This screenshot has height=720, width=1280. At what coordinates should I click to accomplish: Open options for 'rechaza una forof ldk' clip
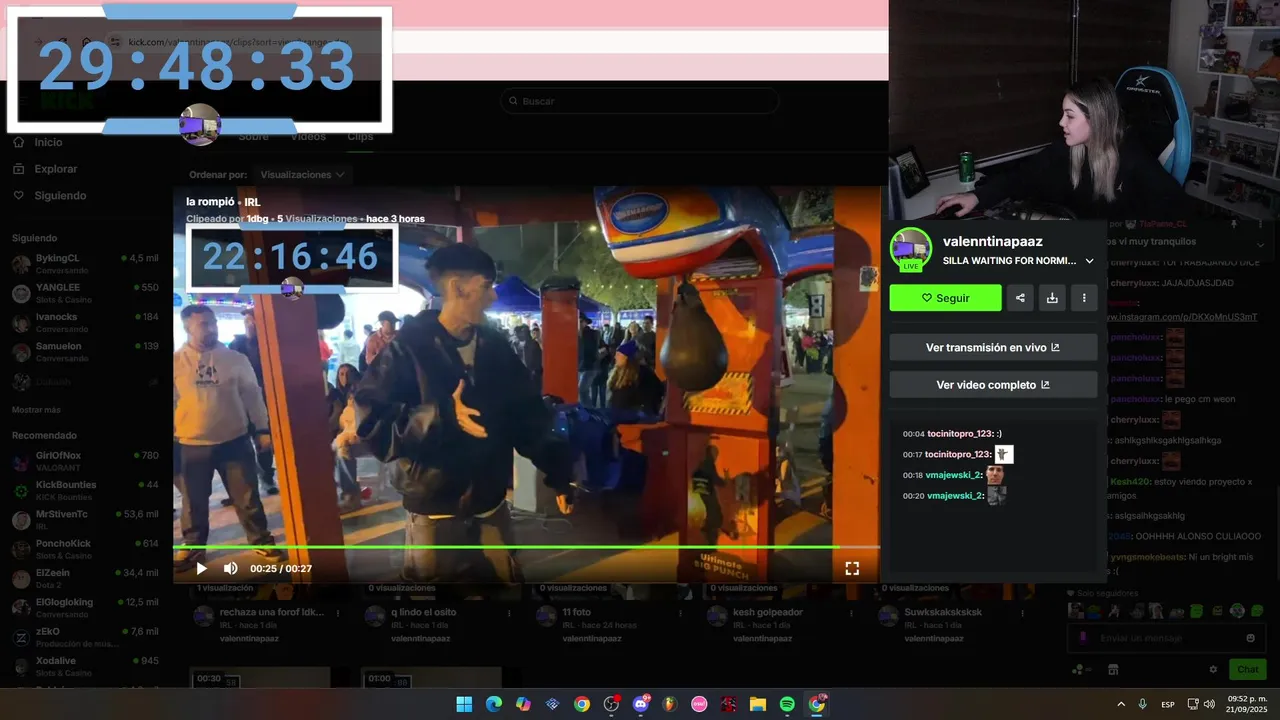(338, 613)
